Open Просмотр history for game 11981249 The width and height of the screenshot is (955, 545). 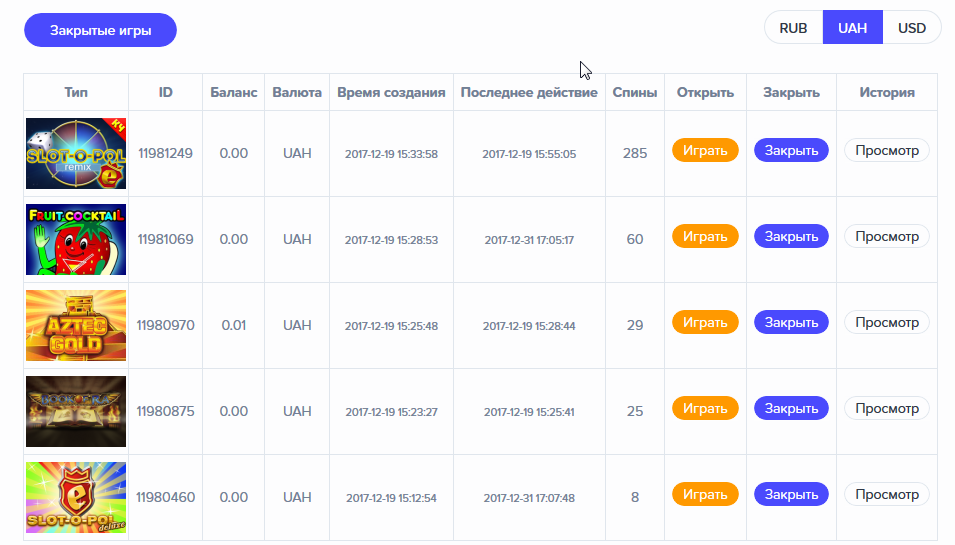tap(886, 151)
